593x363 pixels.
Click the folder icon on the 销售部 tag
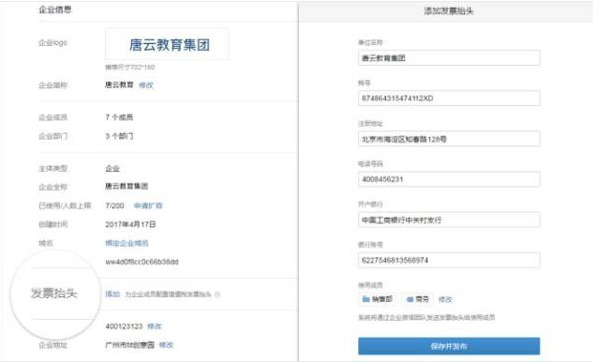click(x=366, y=299)
